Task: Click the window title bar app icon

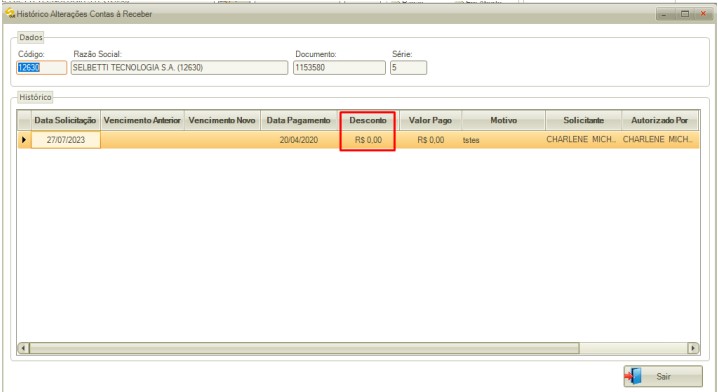Action: (10, 13)
